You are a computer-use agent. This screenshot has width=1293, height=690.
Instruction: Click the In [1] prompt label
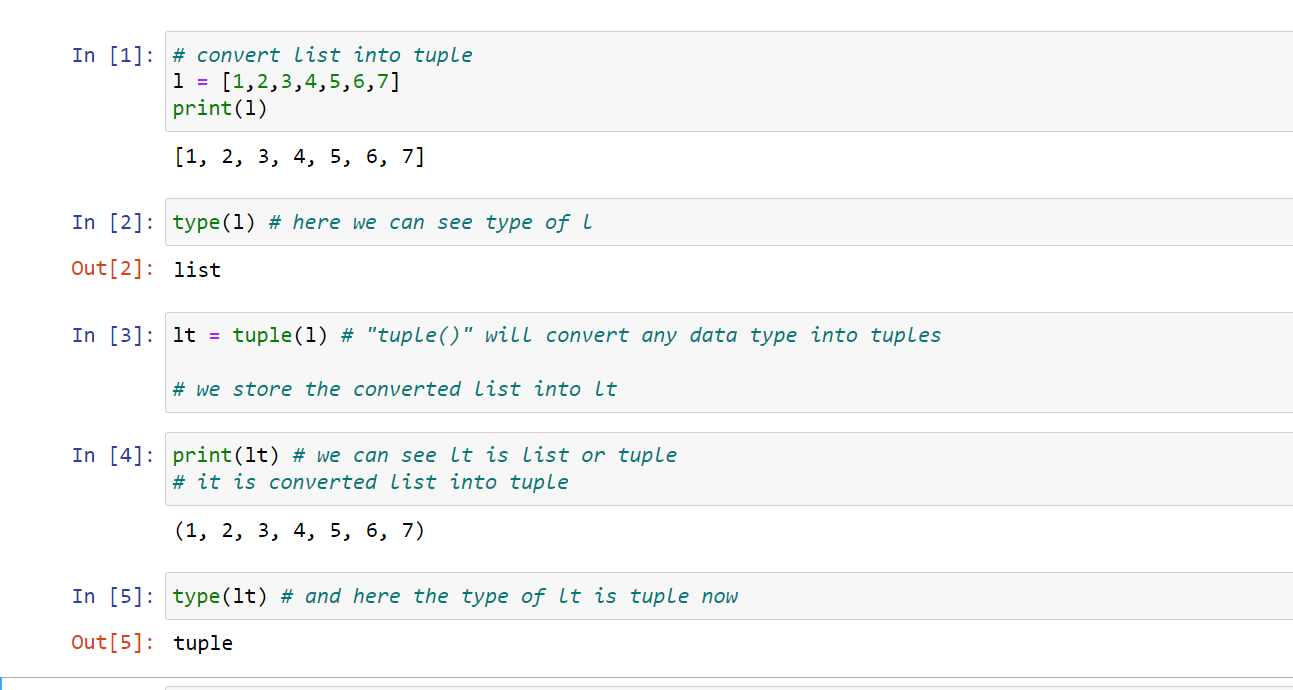point(112,55)
